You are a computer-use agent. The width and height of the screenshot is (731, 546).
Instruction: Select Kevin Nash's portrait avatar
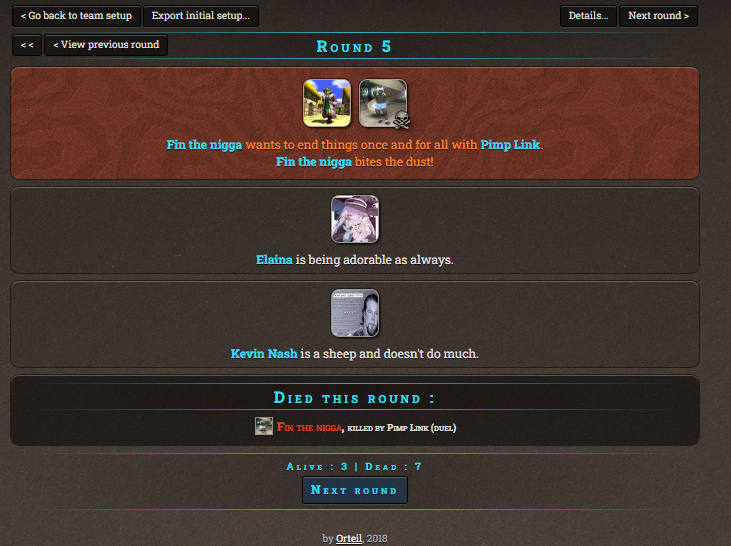pos(355,313)
